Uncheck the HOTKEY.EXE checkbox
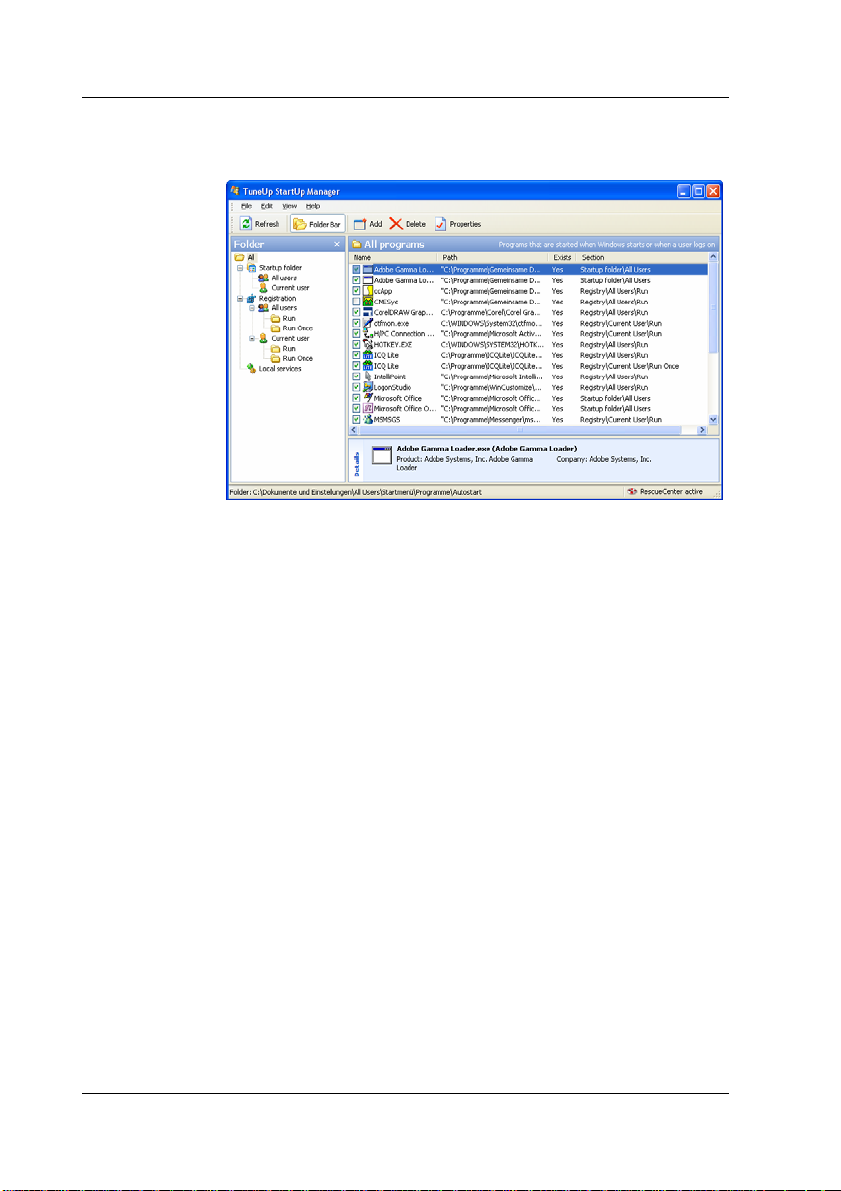This screenshot has width=841, height=1191. click(x=356, y=344)
